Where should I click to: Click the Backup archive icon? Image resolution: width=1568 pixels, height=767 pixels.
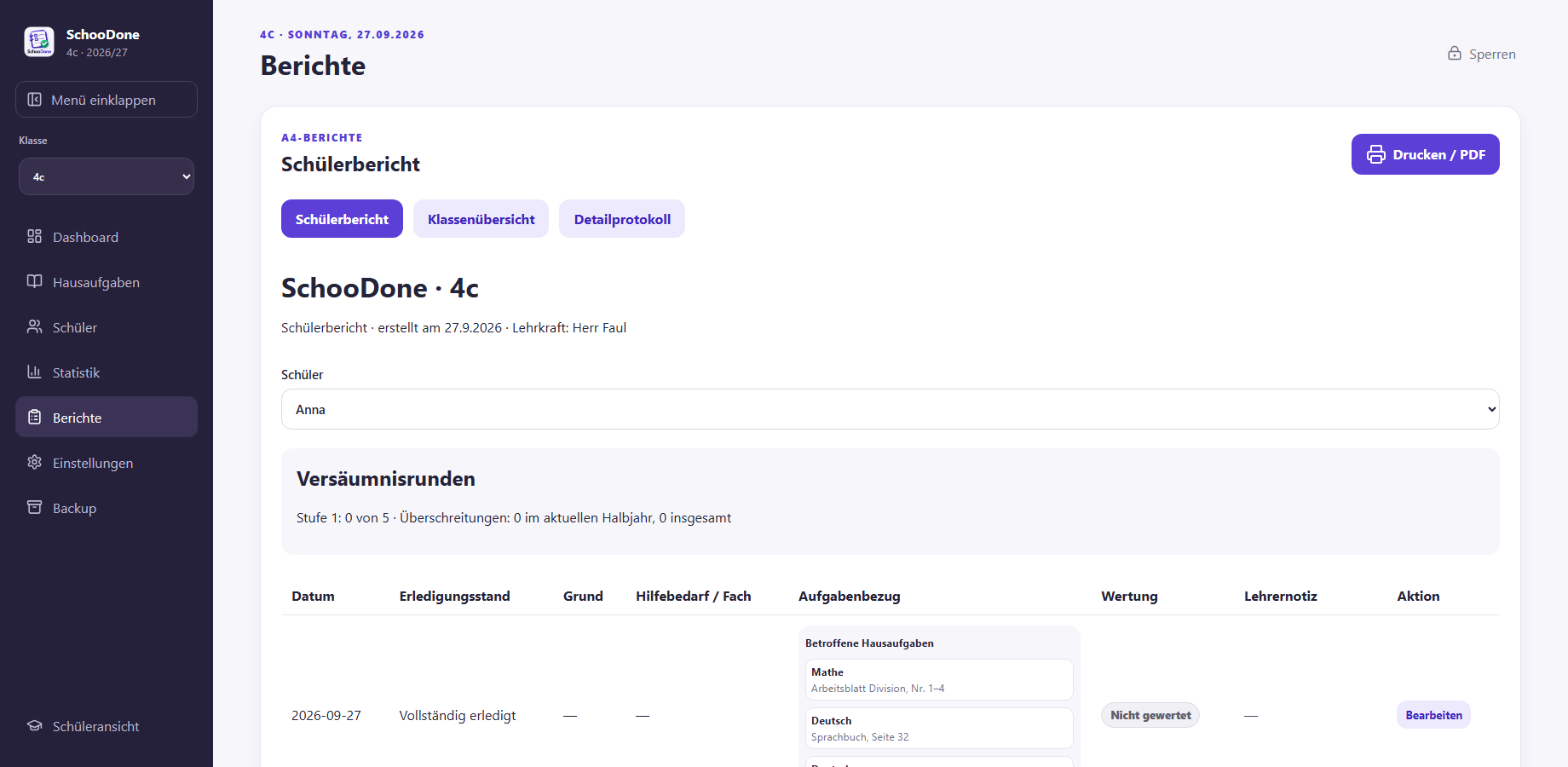[x=35, y=507]
